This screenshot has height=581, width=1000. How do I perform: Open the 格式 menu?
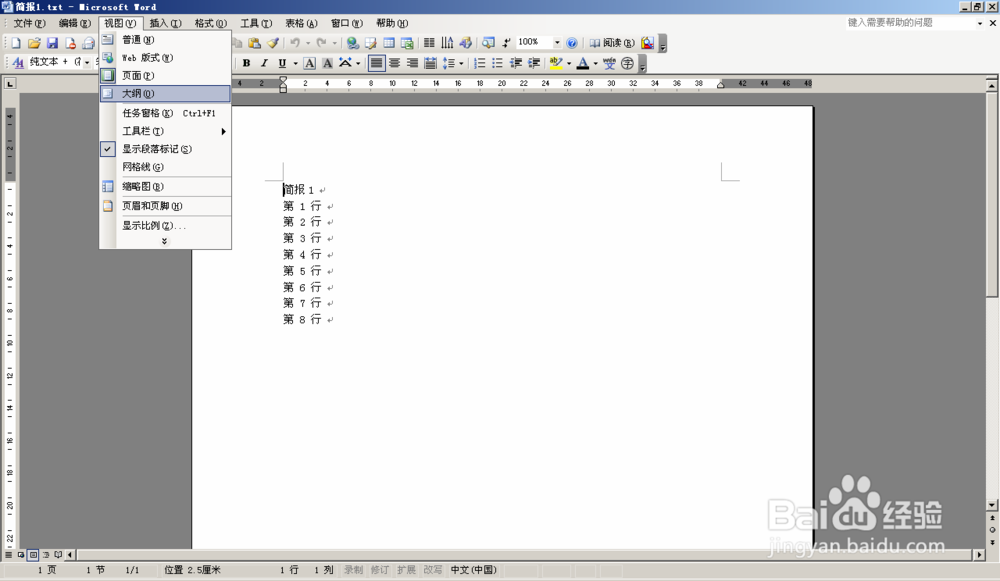[210, 23]
